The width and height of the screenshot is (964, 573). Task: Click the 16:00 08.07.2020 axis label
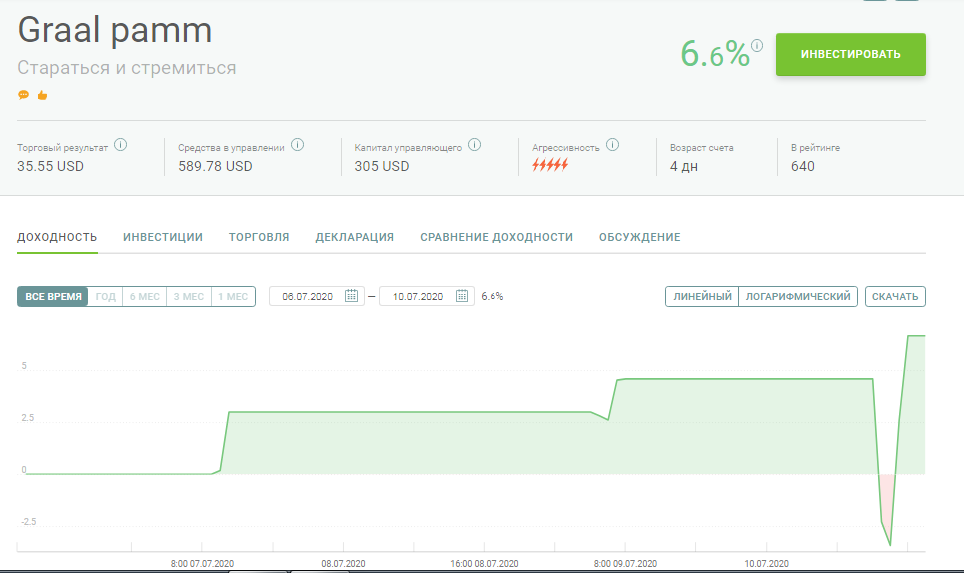(x=484, y=563)
